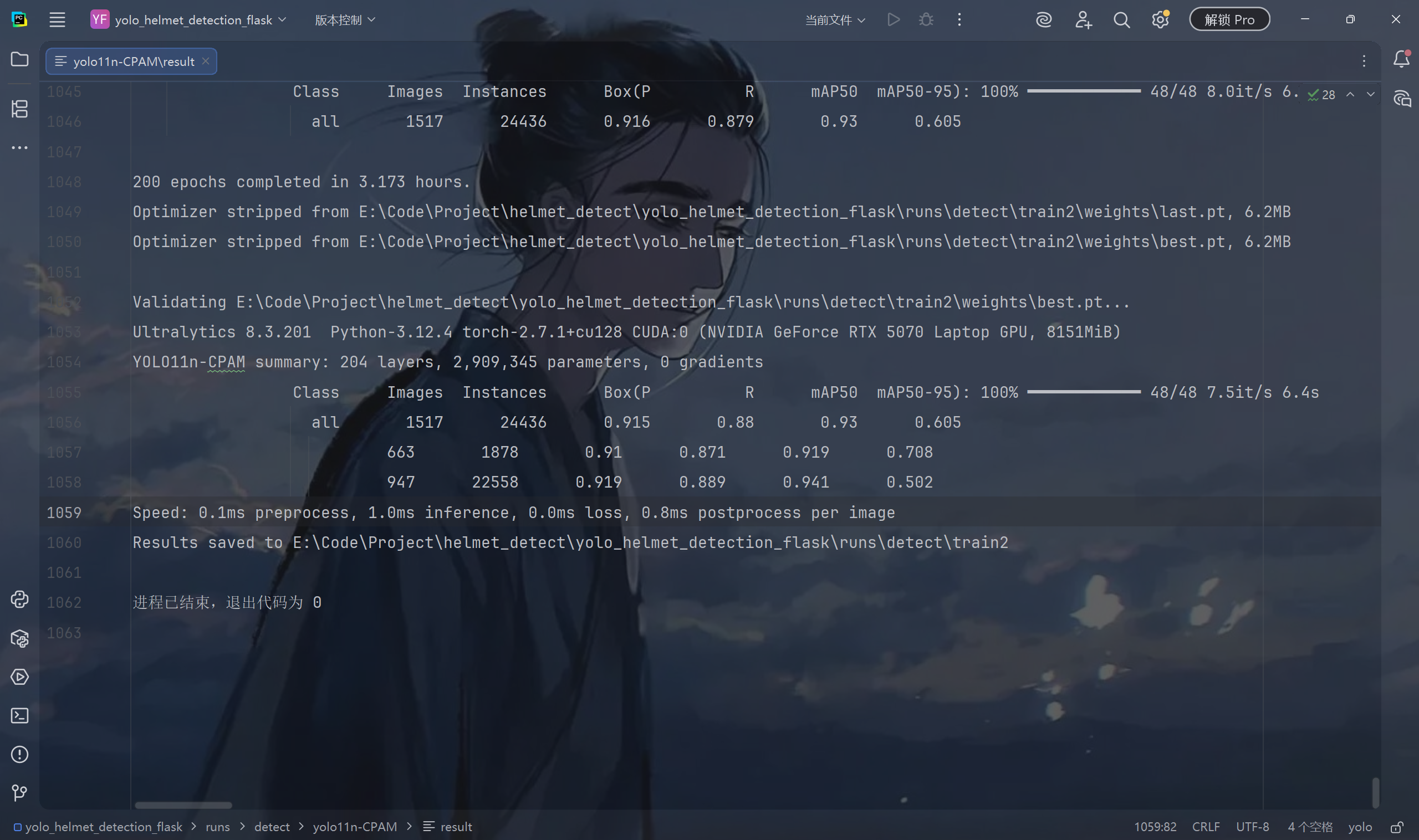Open the yolo Python interpreter selector
1419x840 pixels.
coord(1360,827)
